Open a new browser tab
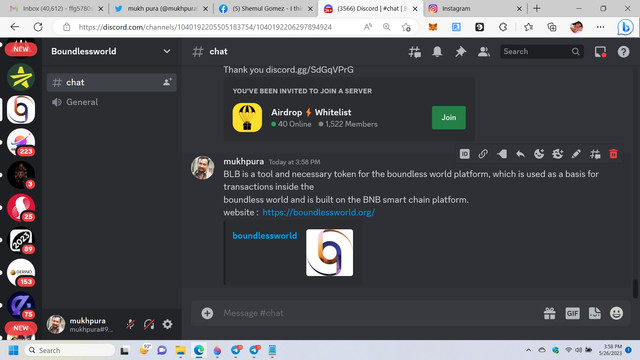The height and width of the screenshot is (360, 640). pos(537,9)
